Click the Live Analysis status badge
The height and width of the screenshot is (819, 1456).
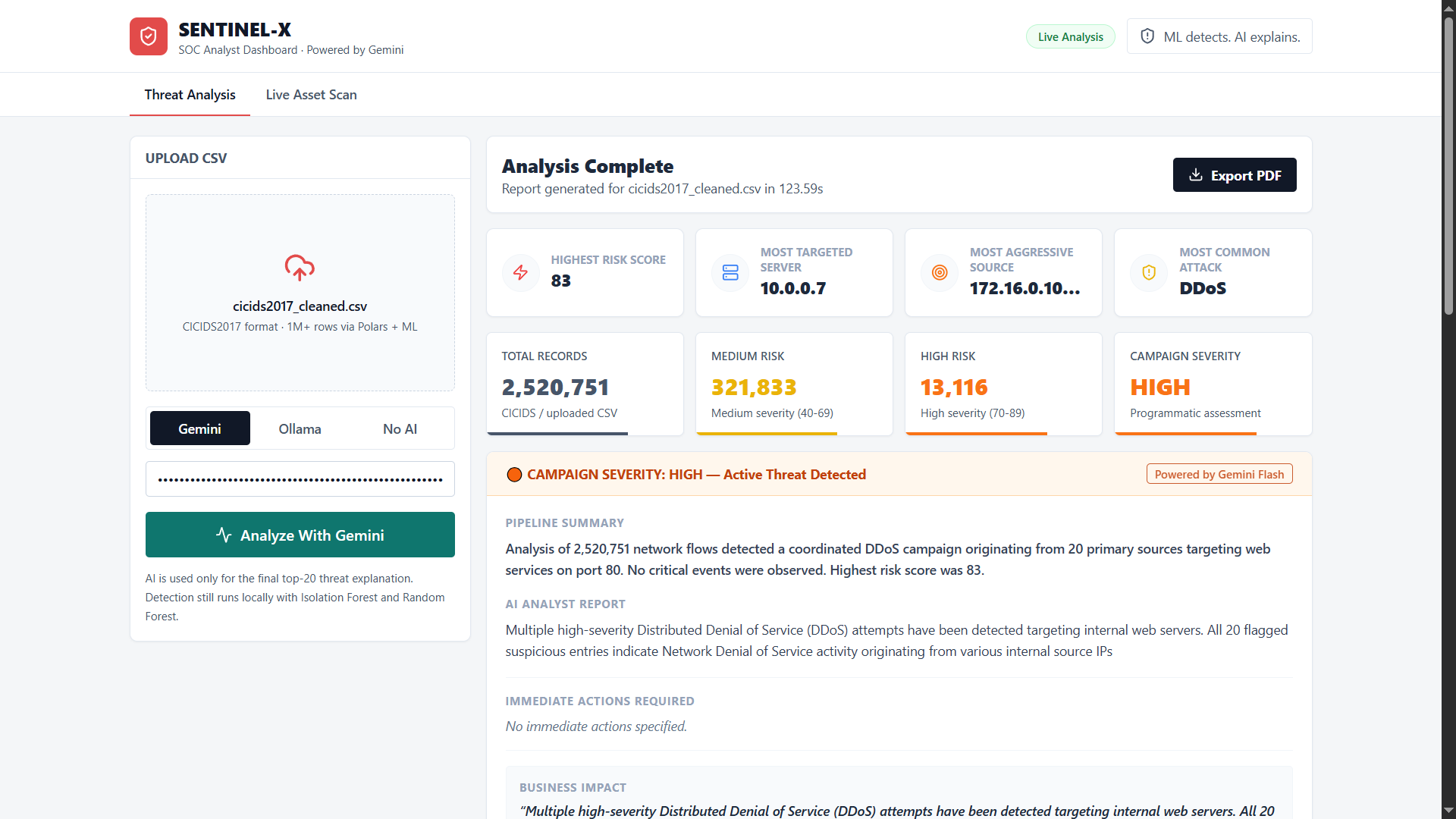coord(1070,36)
